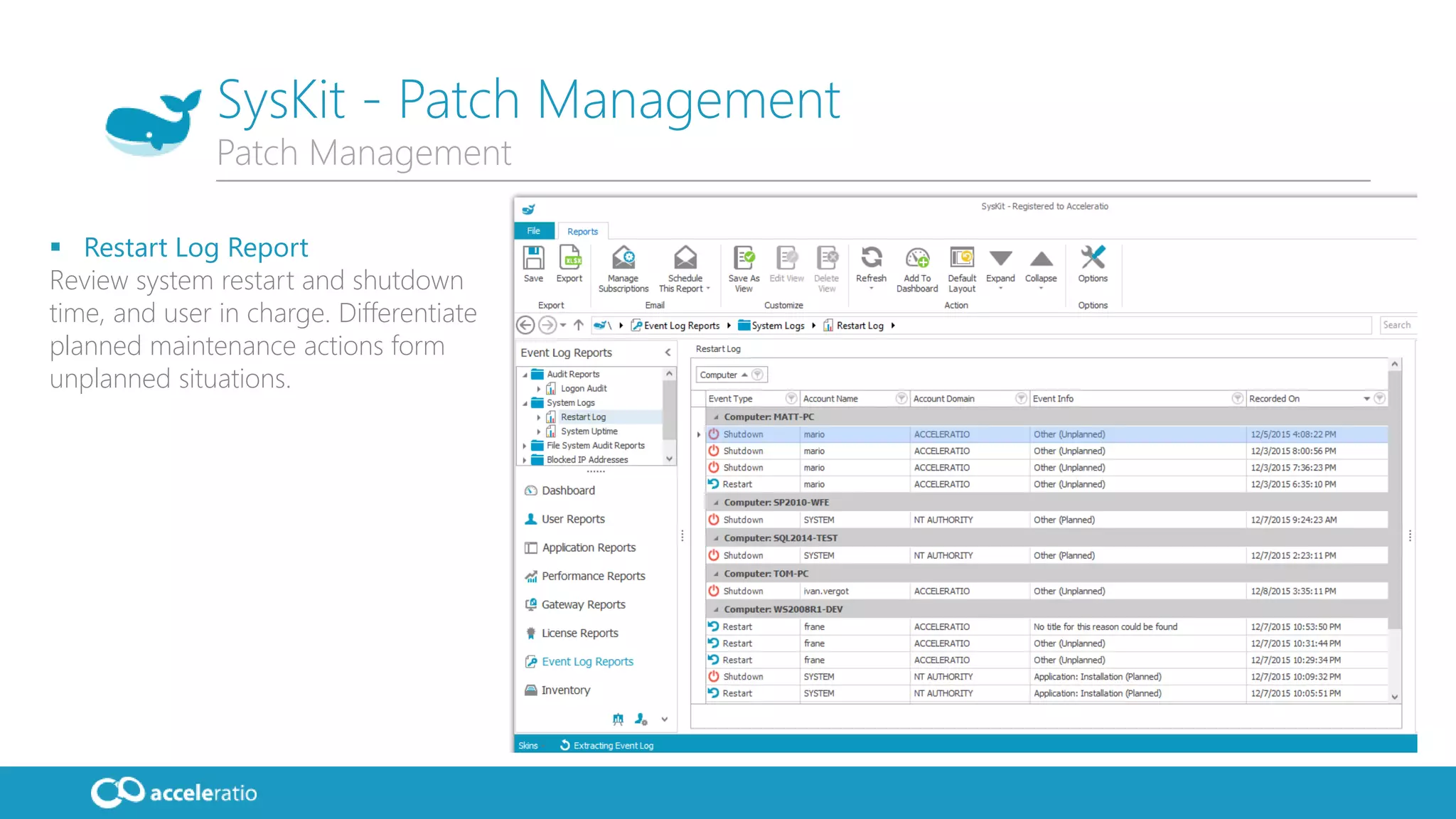Open the Recorded On column filter
Image resolution: width=1456 pixels, height=819 pixels.
(1379, 398)
